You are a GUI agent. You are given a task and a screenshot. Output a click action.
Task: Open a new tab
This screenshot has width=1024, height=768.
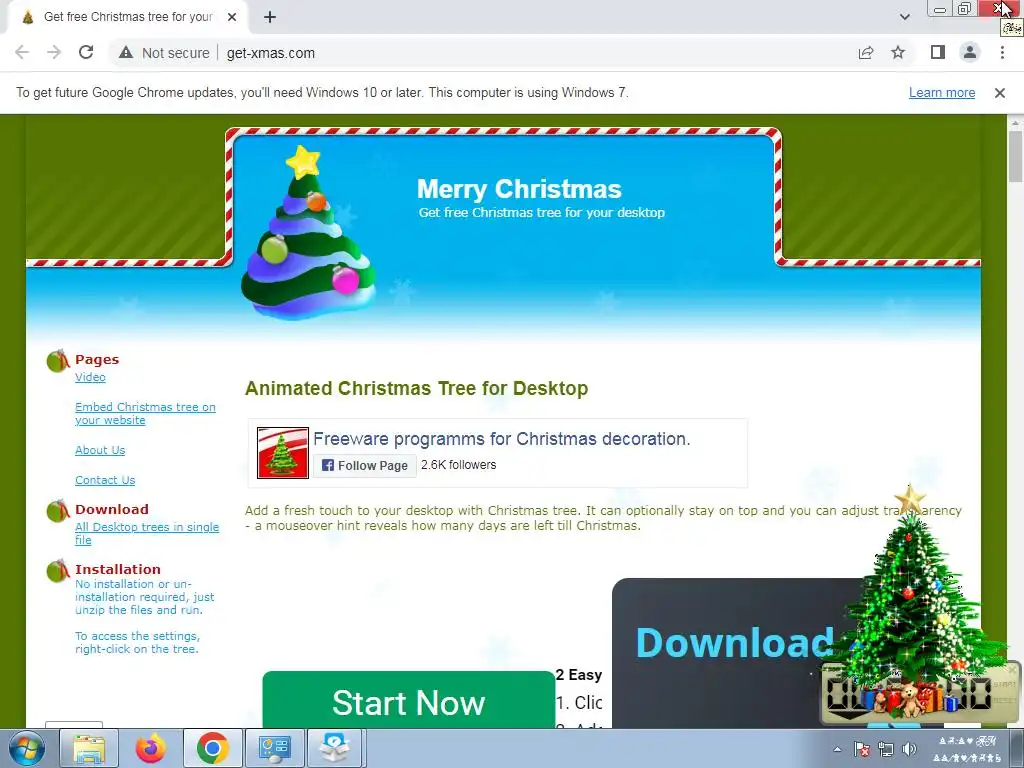[x=270, y=17]
